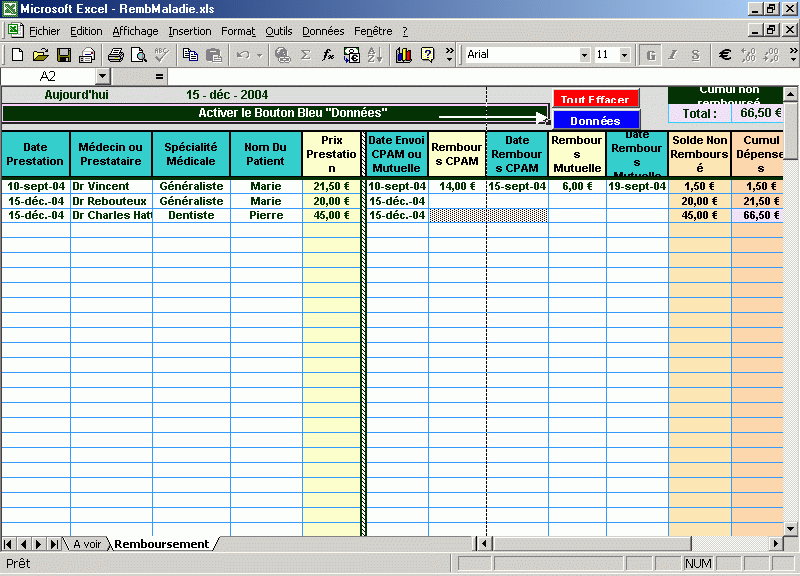Click the vertical scrollbar down arrow
Image resolution: width=800 pixels, height=576 pixels.
point(790,529)
